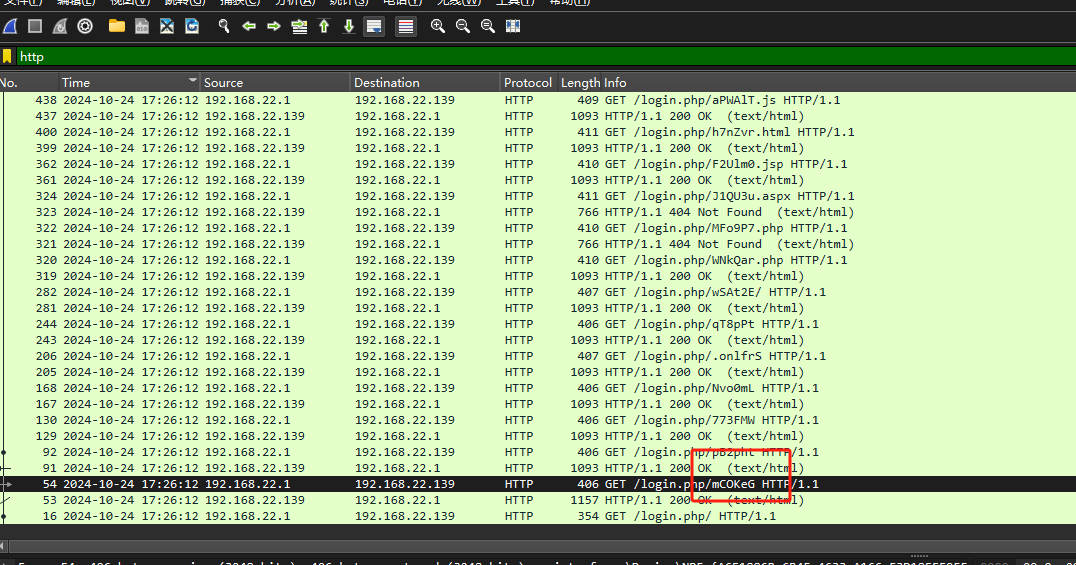Image resolution: width=1076 pixels, height=565 pixels.
Task: Open a capture file via folder icon
Action: (x=117, y=26)
